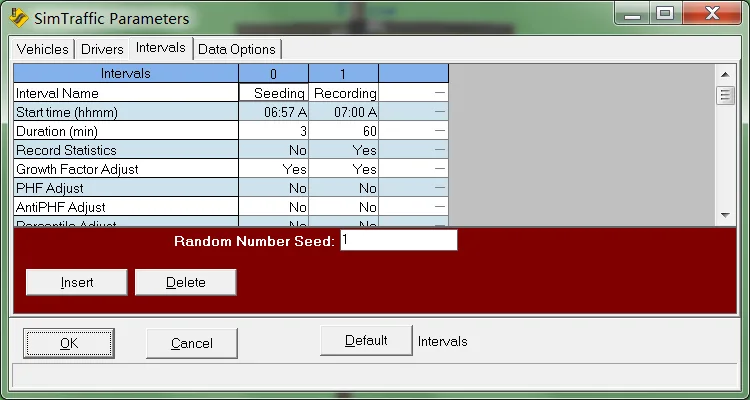
Task: Click the empty Interval Name cell in third column
Action: (413, 92)
